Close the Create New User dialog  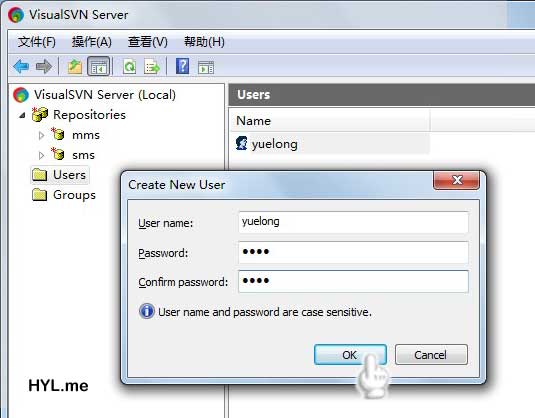click(x=457, y=179)
